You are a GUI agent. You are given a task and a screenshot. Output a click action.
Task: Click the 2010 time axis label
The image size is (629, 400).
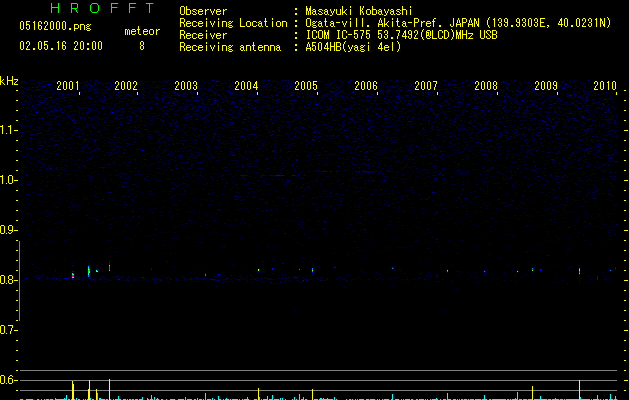coord(605,85)
